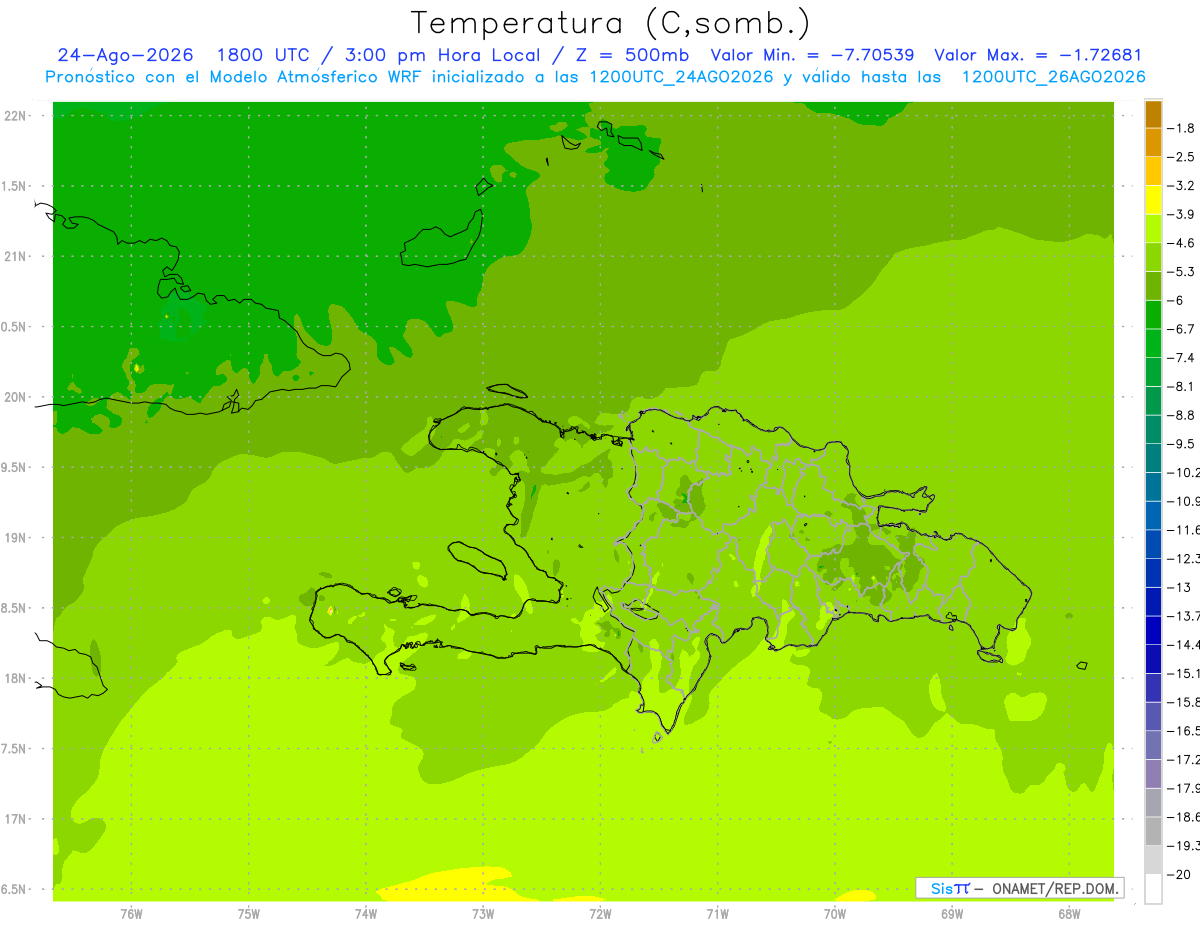Image resolution: width=1200 pixels, height=927 pixels.
Task: Select the yellow swatch between -3.2 and -3.9
Action: pyautogui.click(x=1153, y=200)
